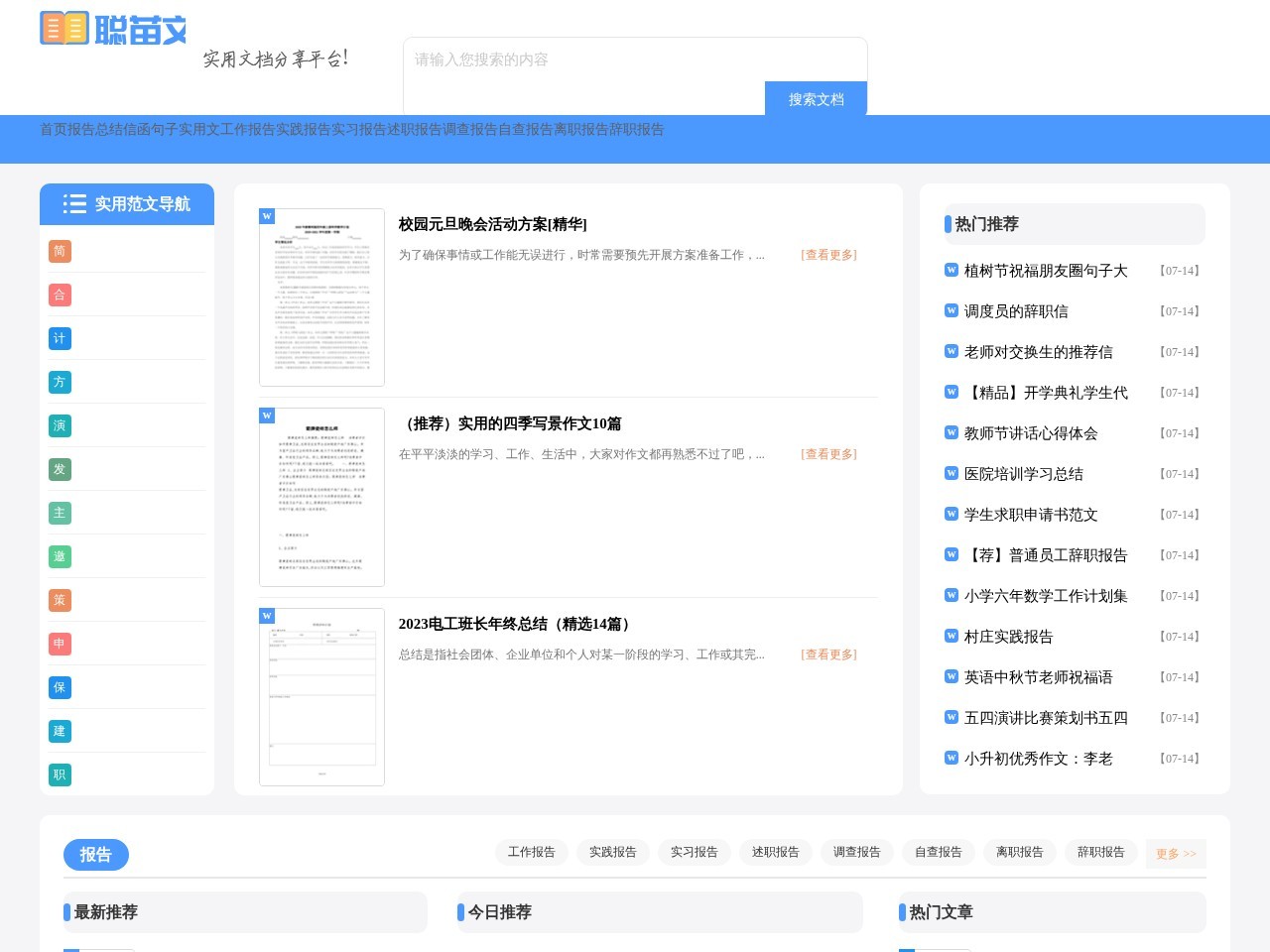Click 更多 >> in the 报告 section
Screen dimensions: 1270x952
click(x=1176, y=854)
